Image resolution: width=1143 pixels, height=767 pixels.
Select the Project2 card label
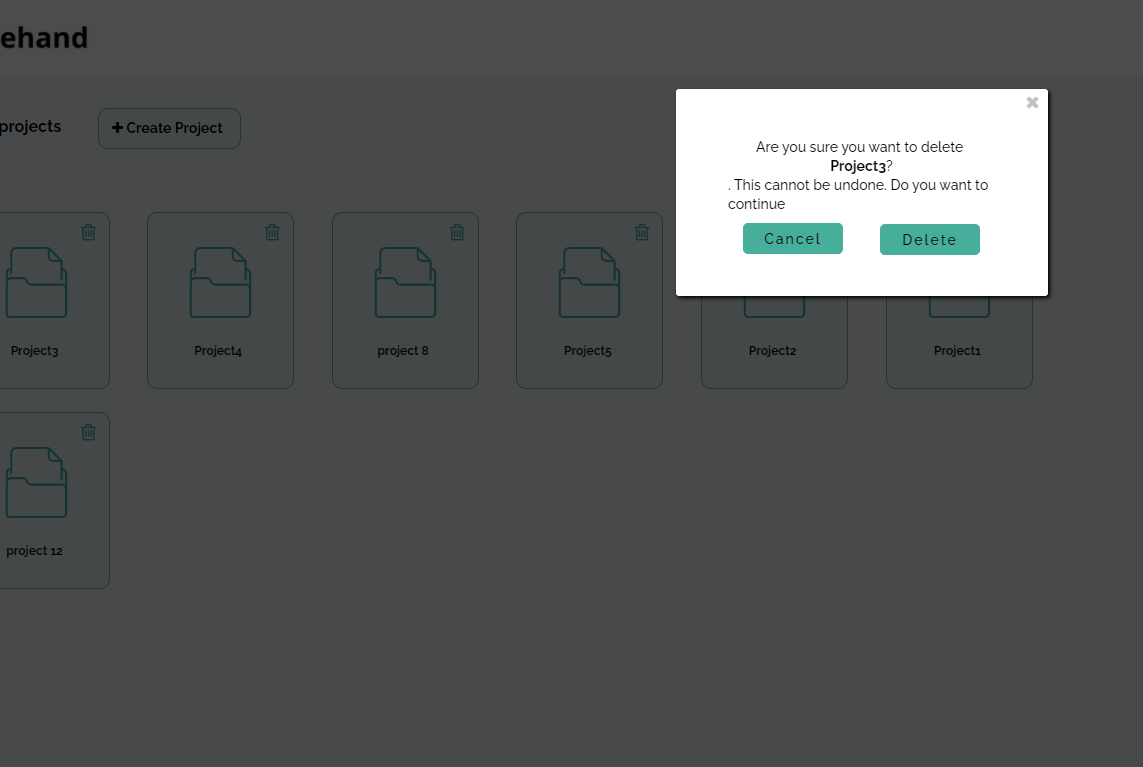[x=773, y=351]
